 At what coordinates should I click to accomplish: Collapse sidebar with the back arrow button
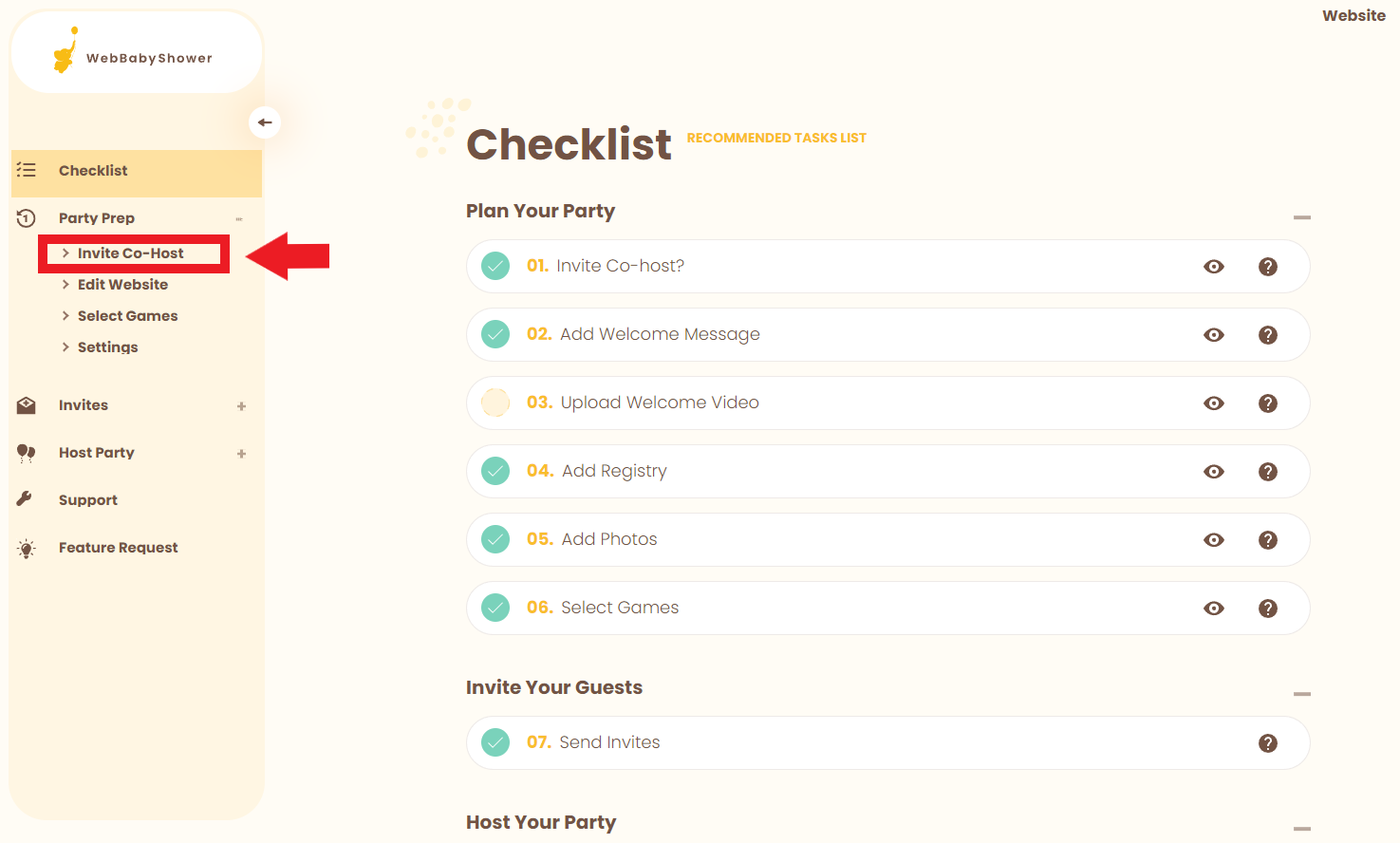coord(265,122)
